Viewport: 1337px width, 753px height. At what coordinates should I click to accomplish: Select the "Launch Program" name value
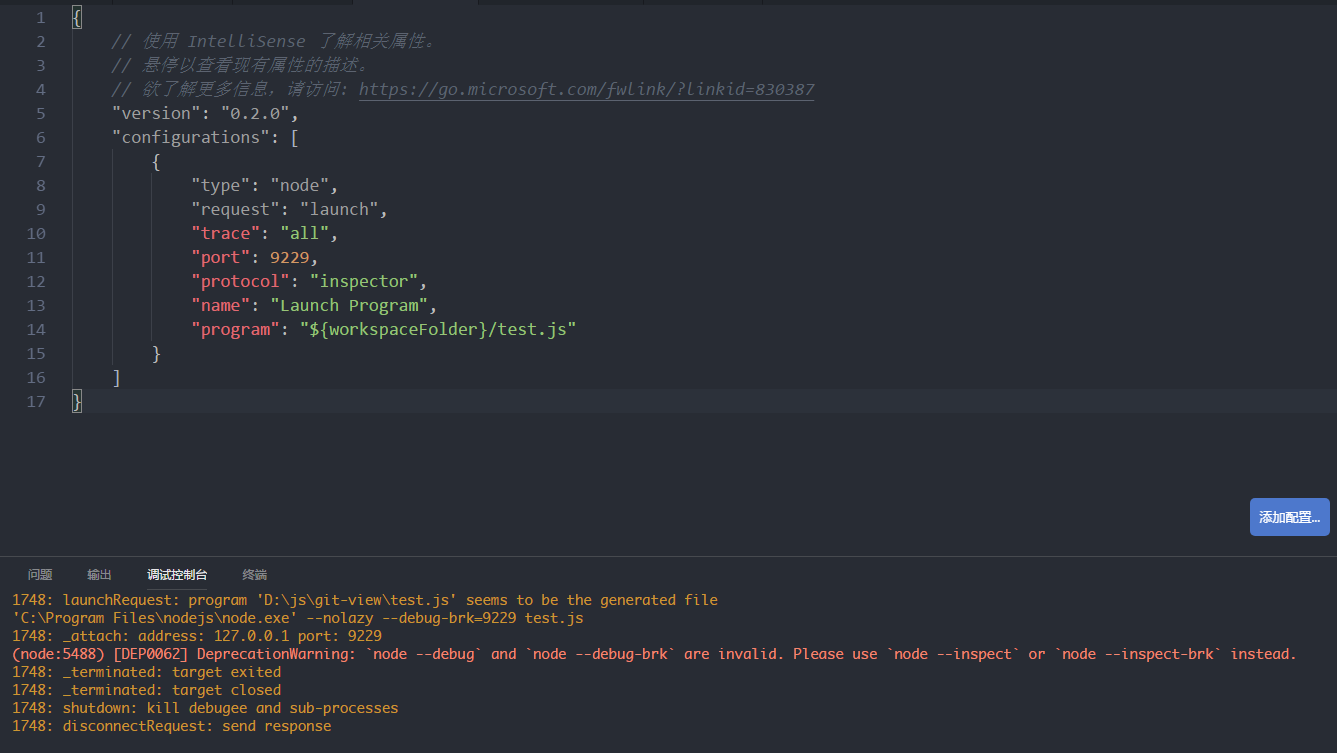[355, 305]
